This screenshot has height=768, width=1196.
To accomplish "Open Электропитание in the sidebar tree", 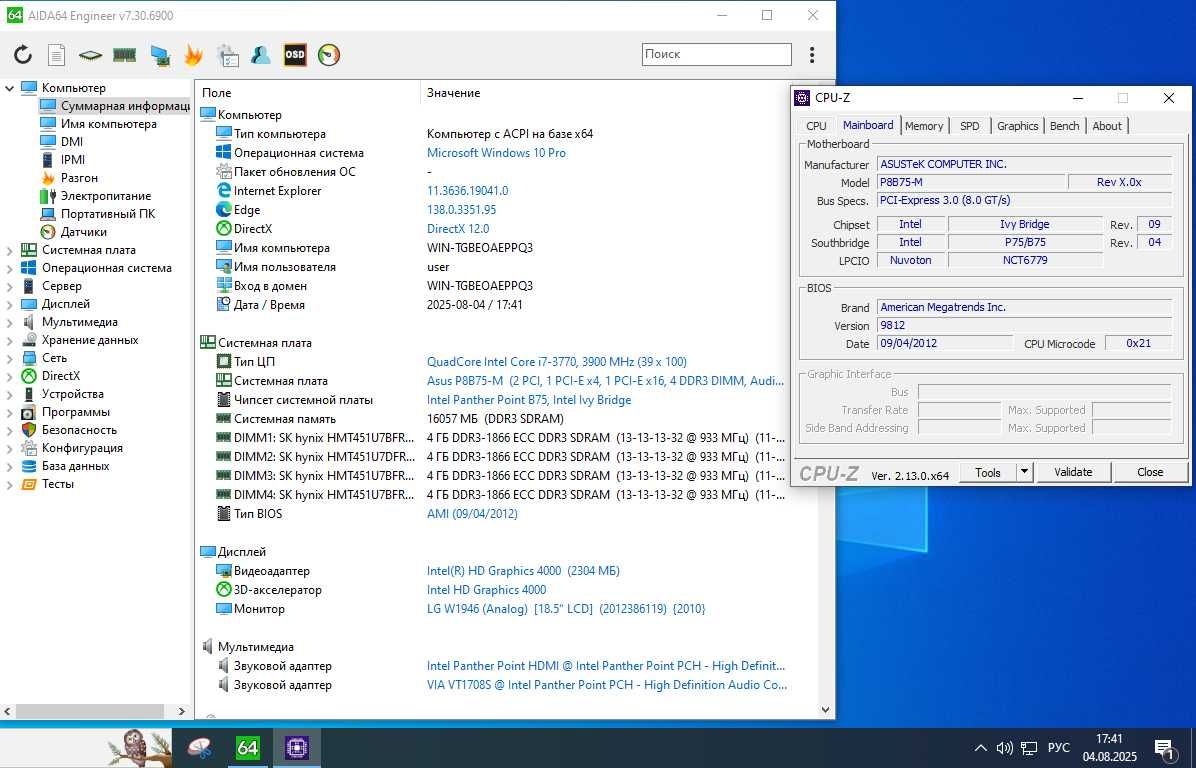I will (105, 196).
